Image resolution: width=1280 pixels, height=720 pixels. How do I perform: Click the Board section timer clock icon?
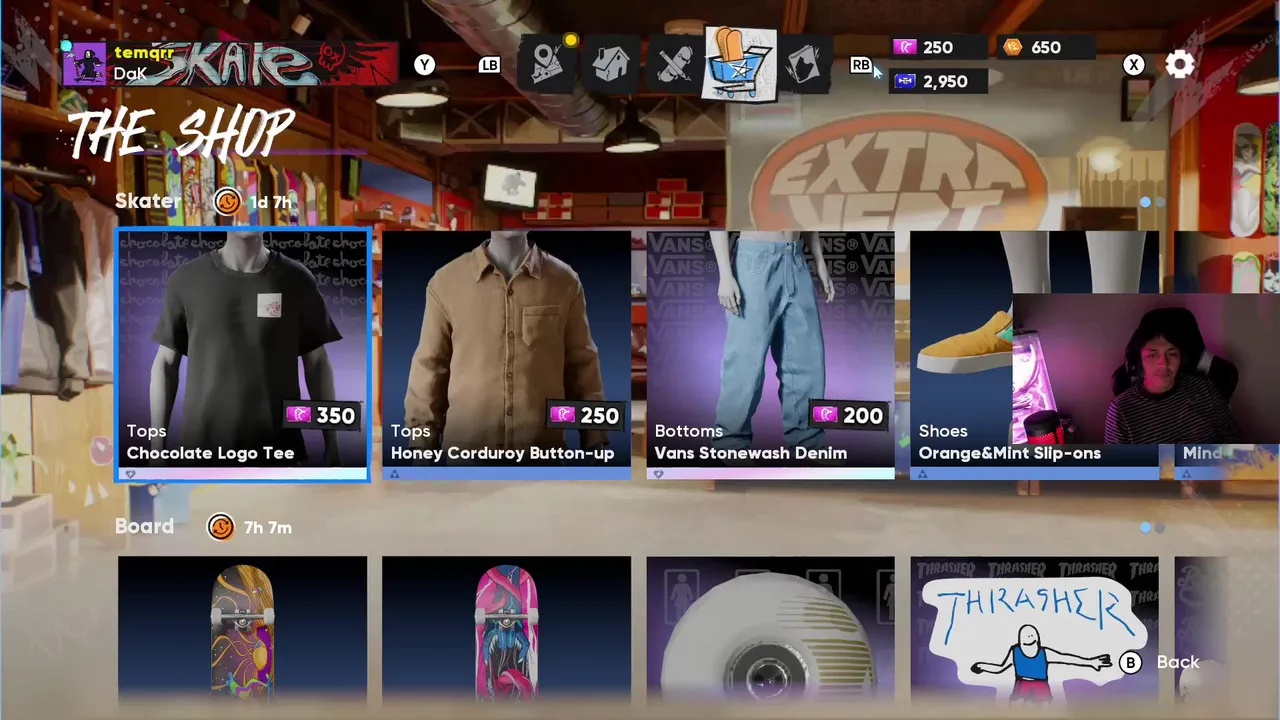pos(220,527)
